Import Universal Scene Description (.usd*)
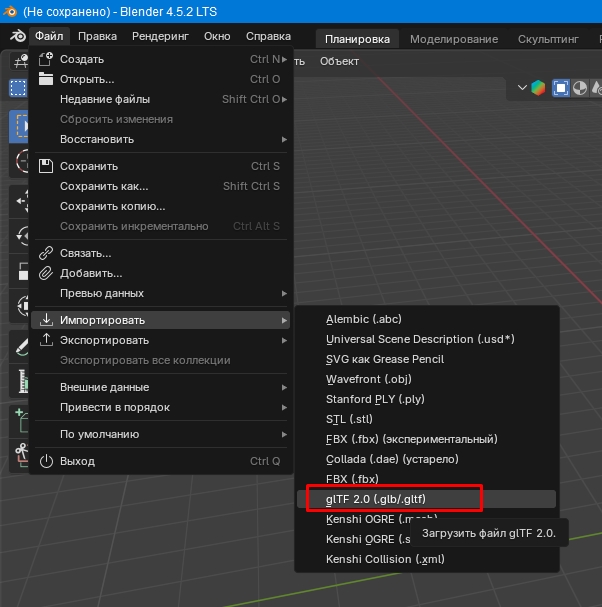The height and width of the screenshot is (607, 602). tap(426, 340)
